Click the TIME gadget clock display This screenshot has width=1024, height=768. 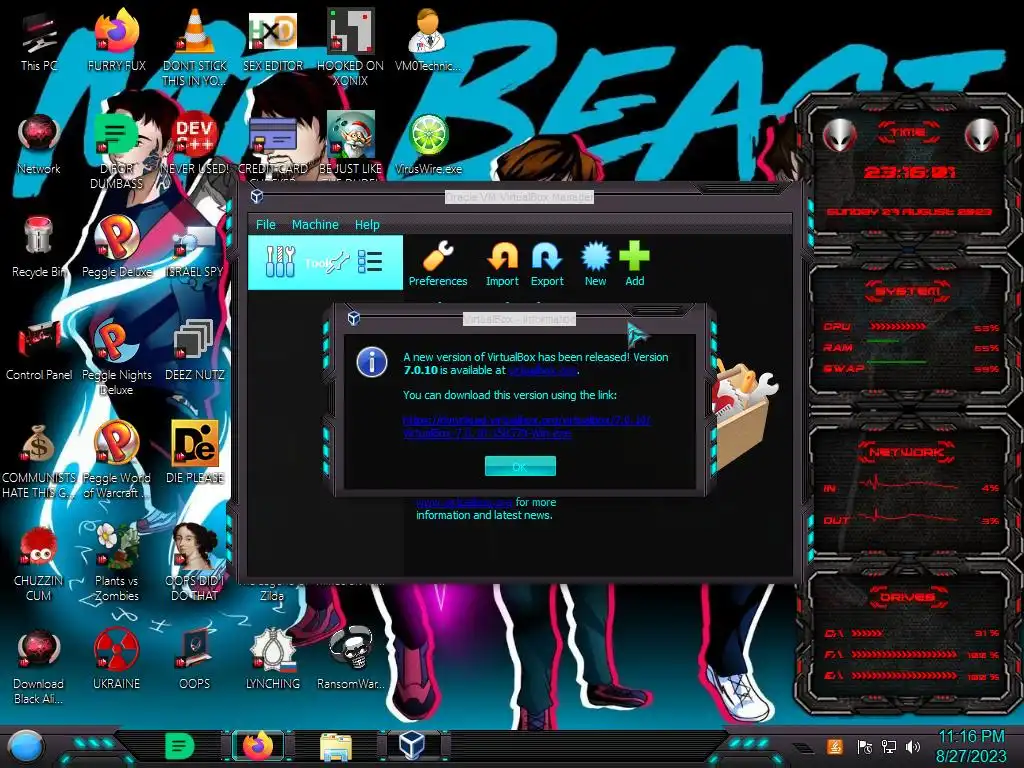tap(909, 172)
